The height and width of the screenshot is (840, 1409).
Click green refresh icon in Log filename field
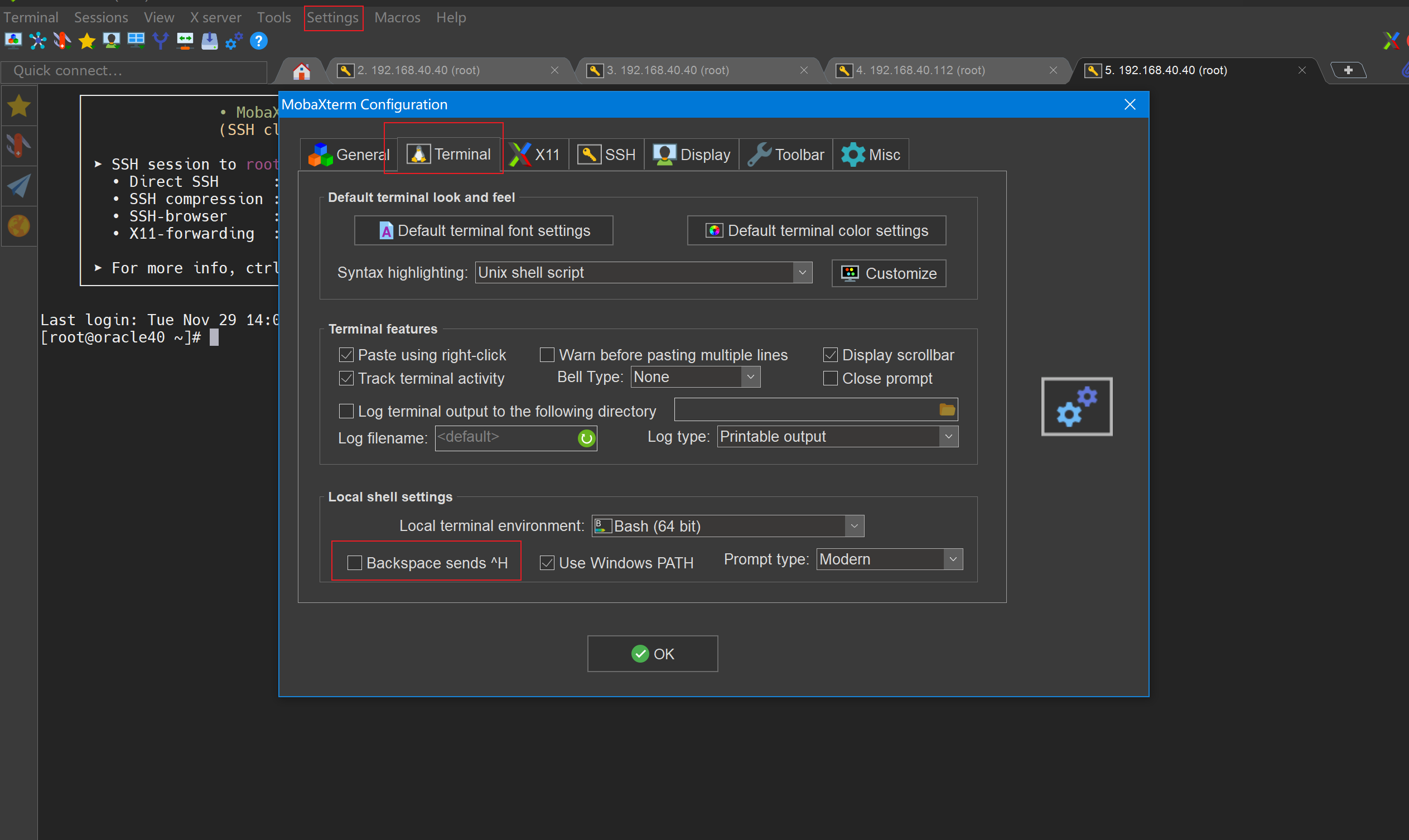(x=586, y=438)
